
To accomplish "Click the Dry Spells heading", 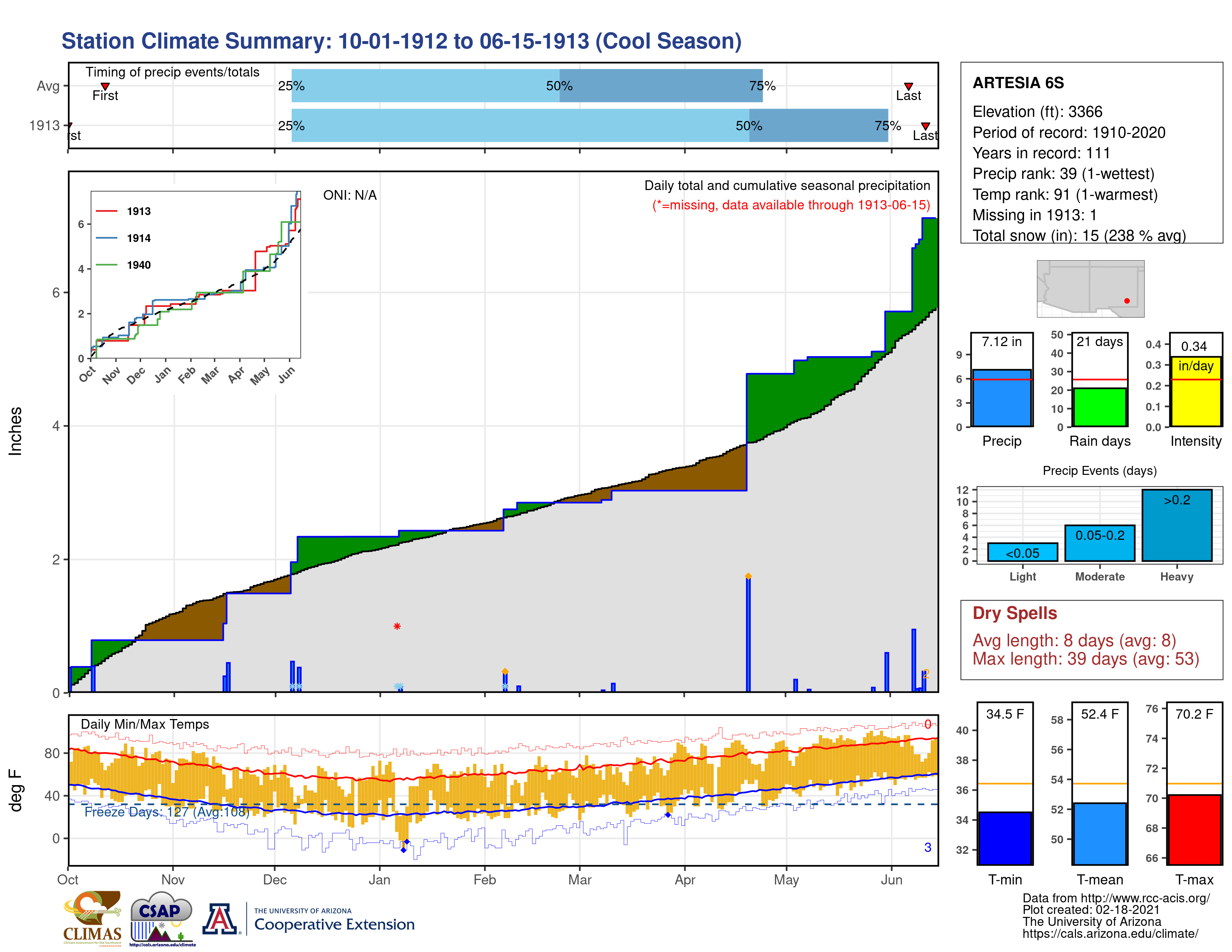I will 1014,613.
